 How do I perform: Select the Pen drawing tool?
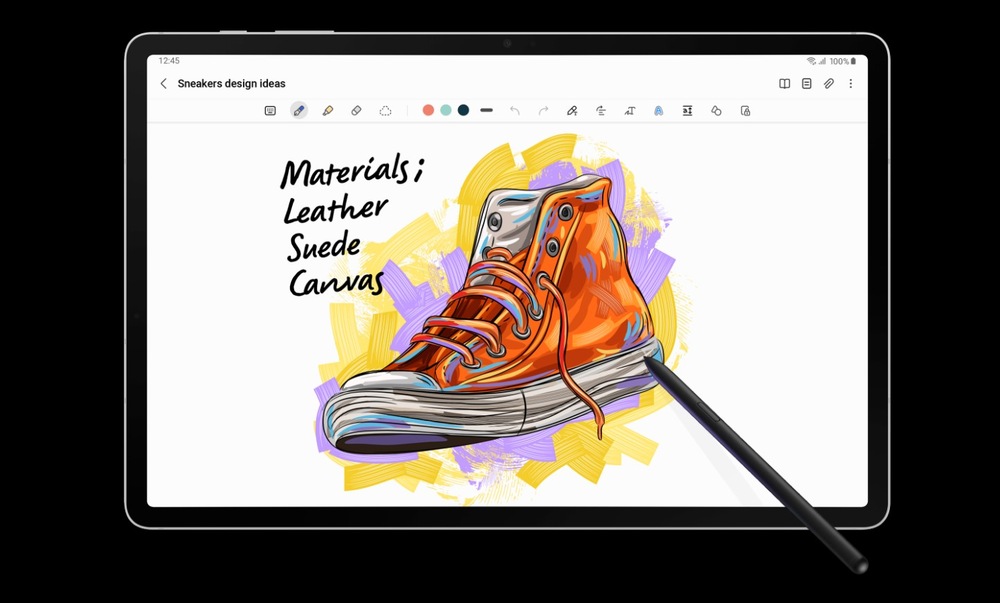coord(299,110)
